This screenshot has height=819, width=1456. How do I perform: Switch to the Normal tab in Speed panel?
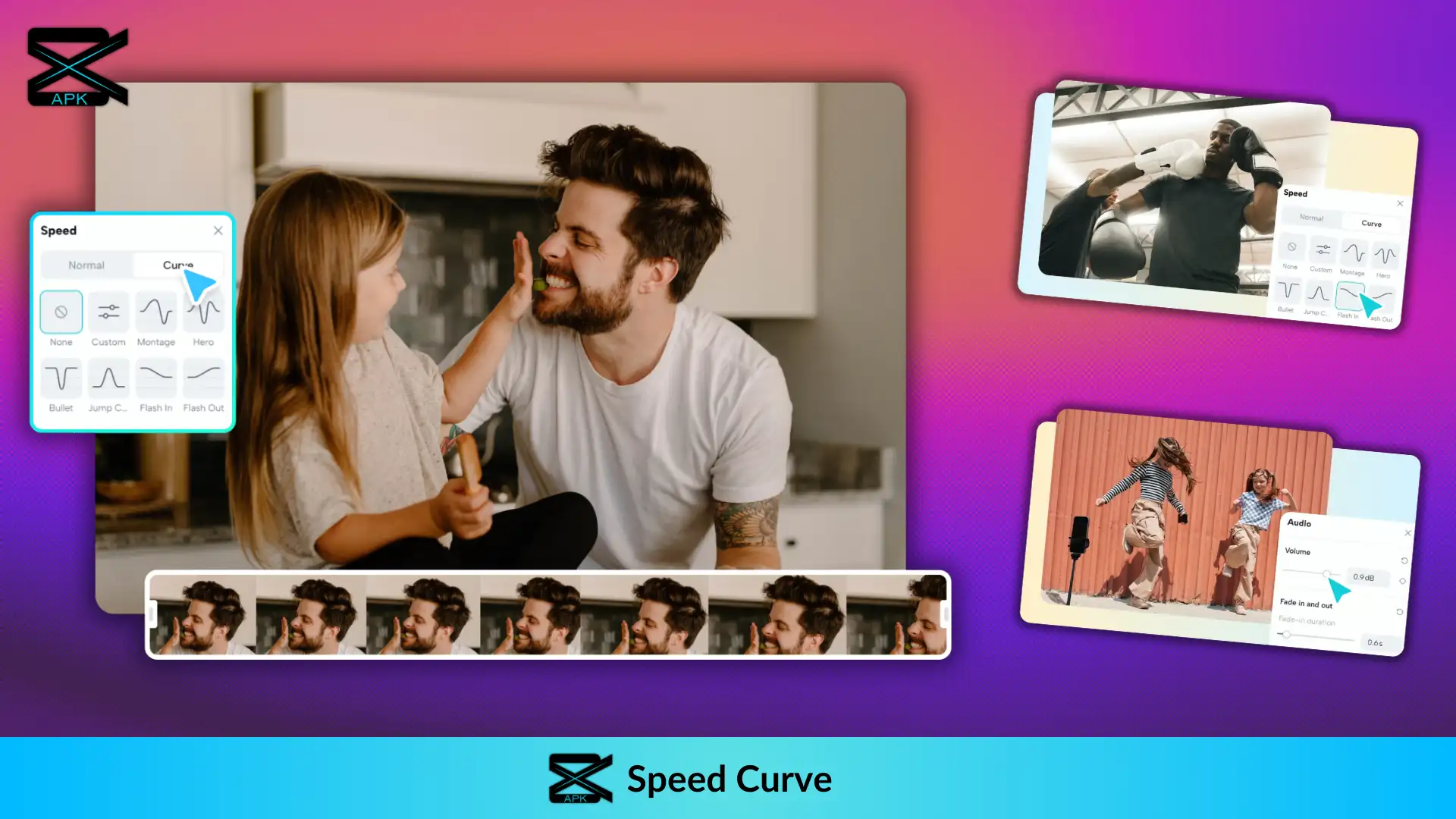tap(87, 265)
